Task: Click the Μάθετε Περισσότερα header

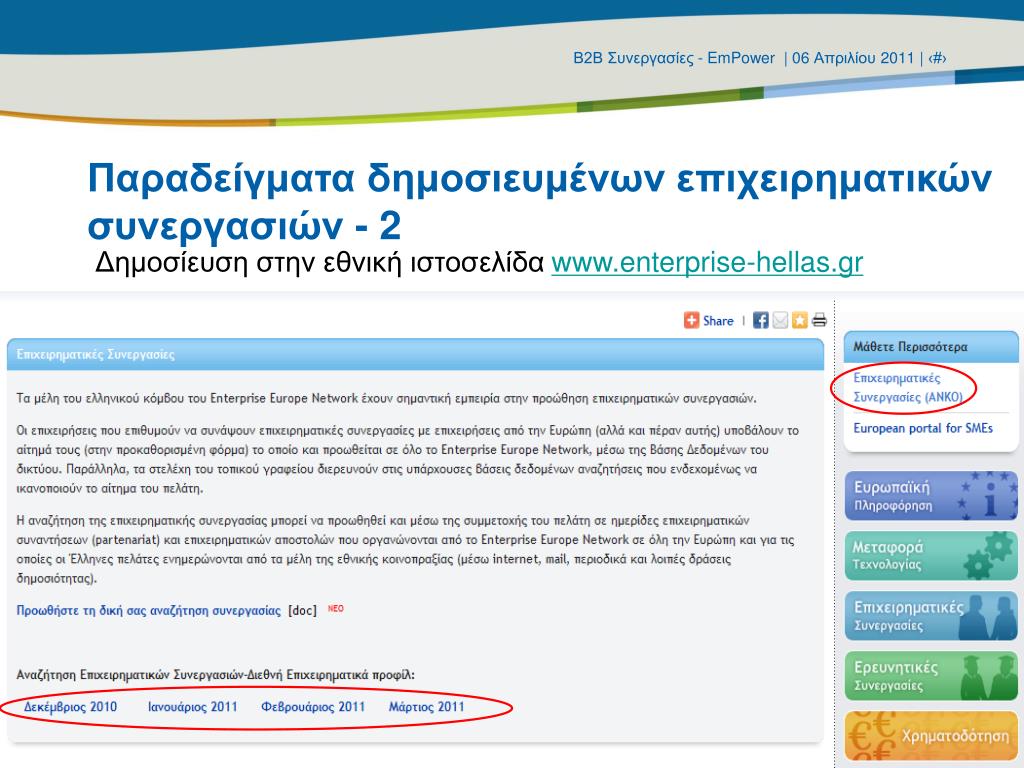Action: [931, 347]
